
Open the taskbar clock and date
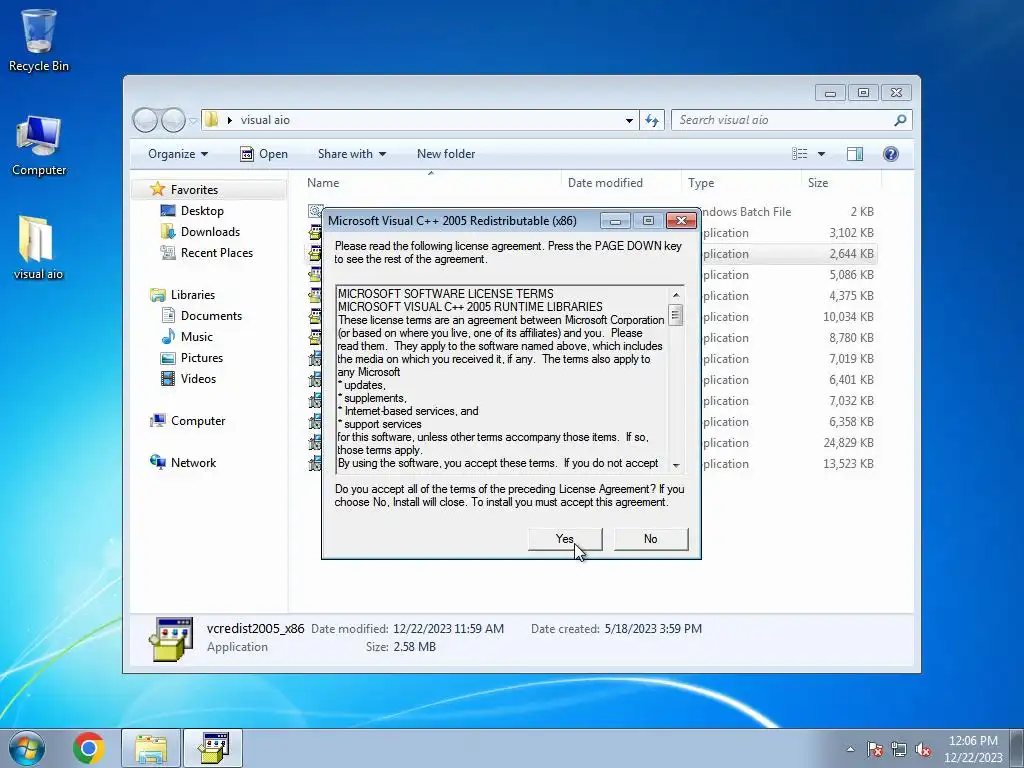(x=973, y=749)
